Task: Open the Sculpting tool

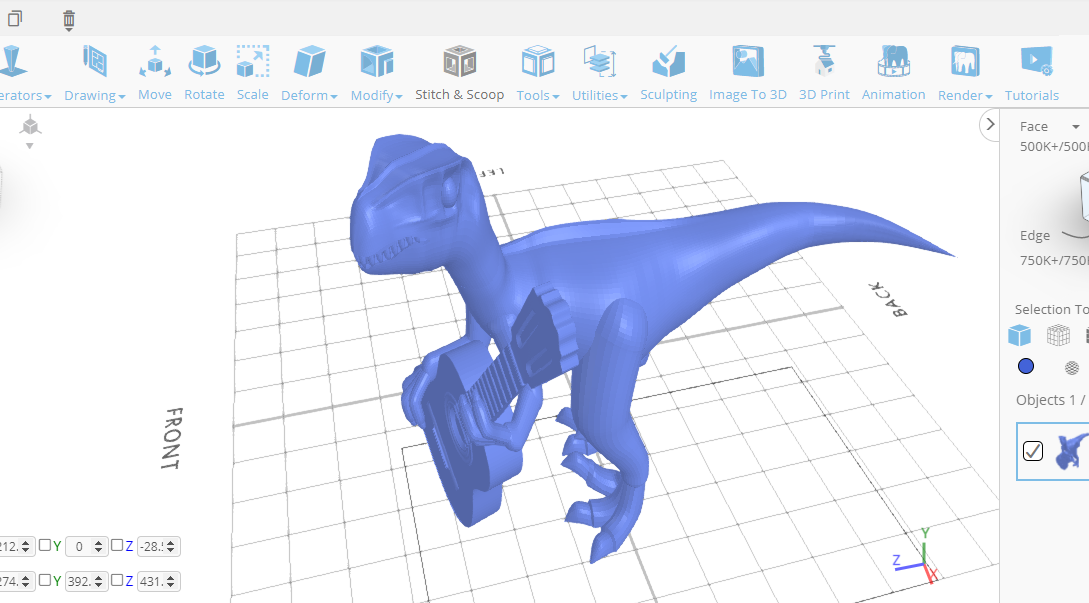Action: click(668, 74)
